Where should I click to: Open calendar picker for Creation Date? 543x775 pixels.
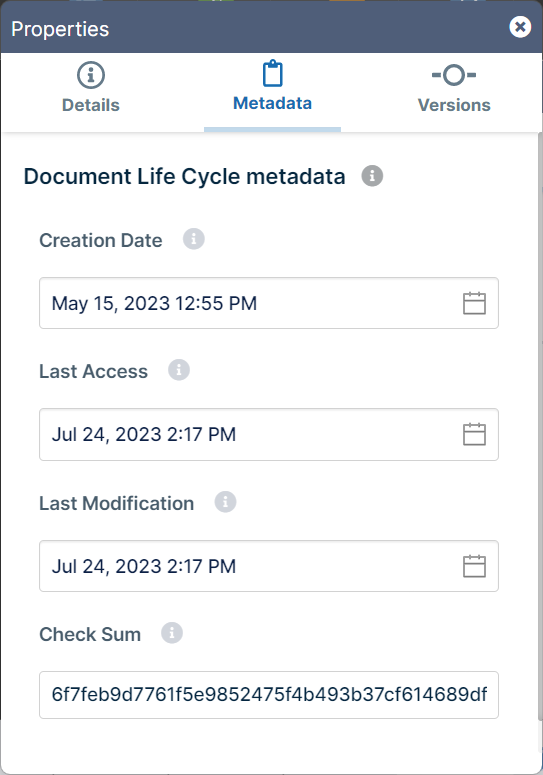tap(474, 303)
